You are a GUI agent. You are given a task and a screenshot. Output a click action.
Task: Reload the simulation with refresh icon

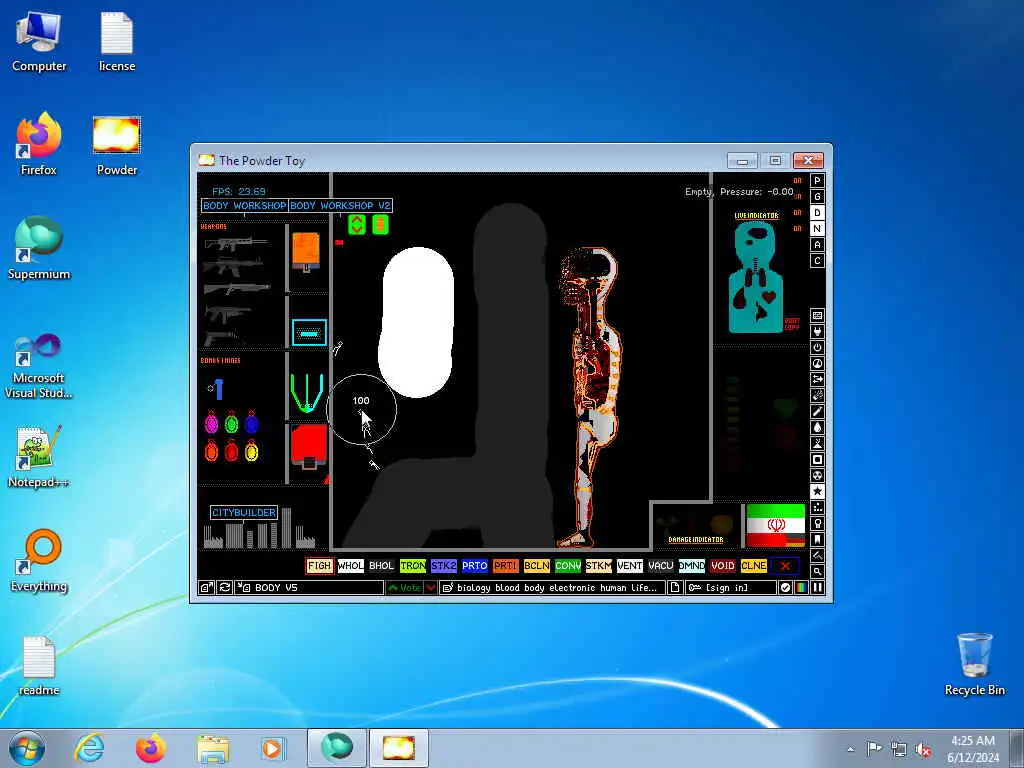tap(225, 588)
